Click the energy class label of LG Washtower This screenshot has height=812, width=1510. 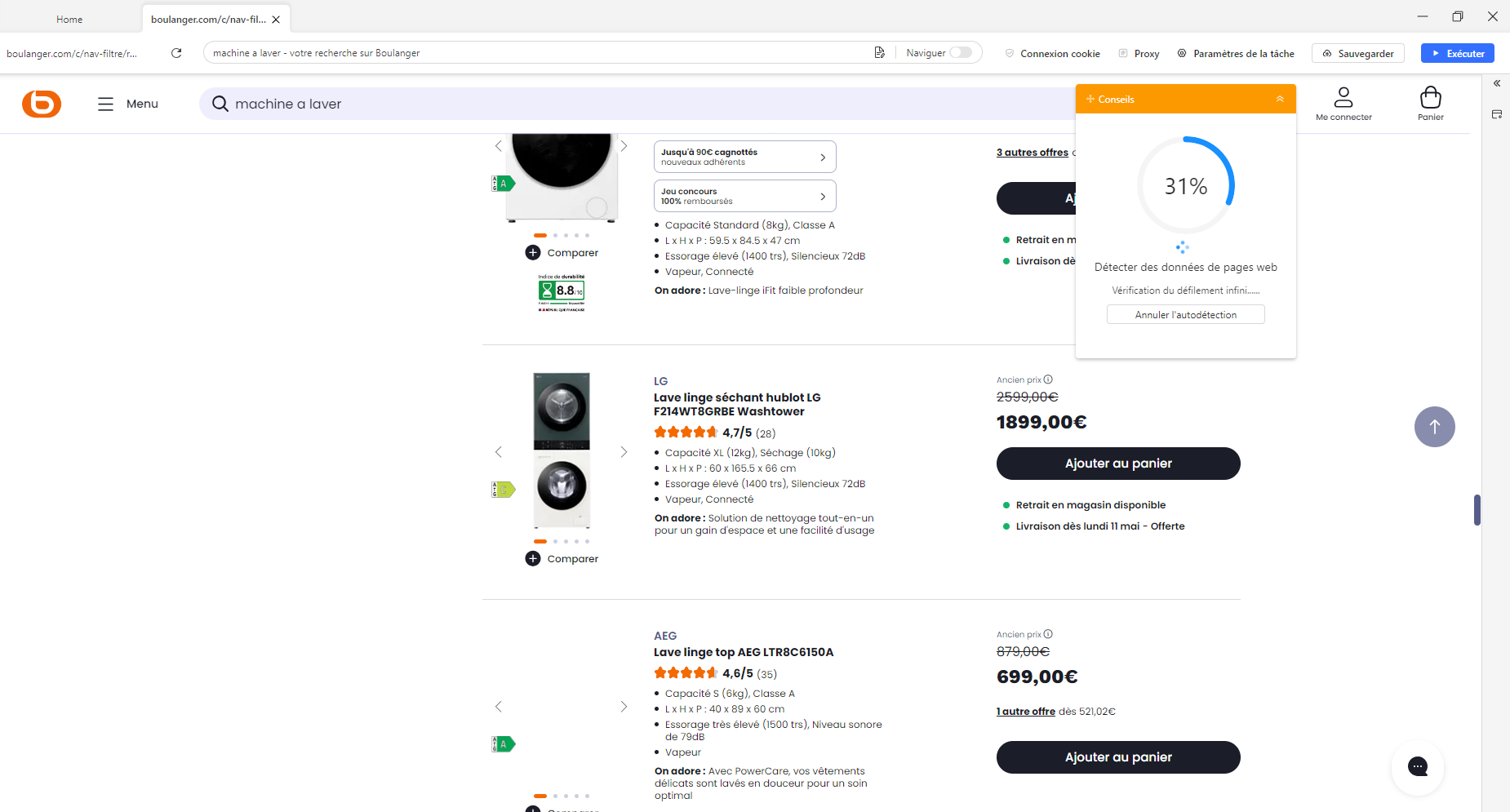pyautogui.click(x=504, y=490)
